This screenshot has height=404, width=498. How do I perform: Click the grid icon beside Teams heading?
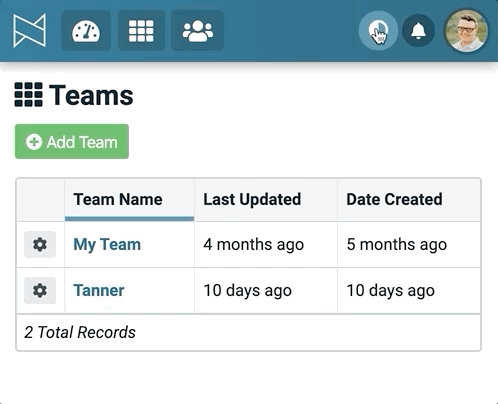coord(28,95)
